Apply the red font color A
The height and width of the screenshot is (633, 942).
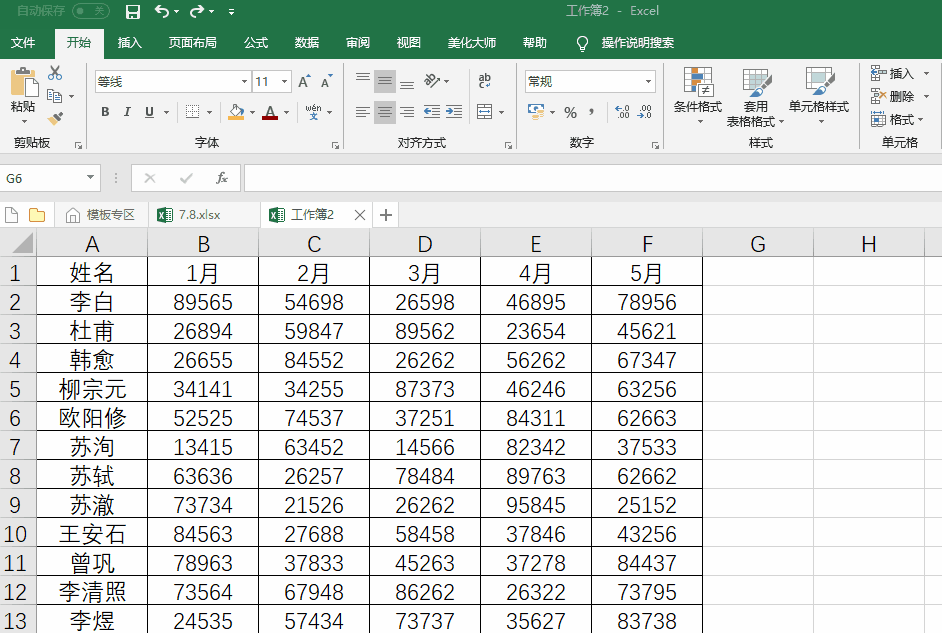coord(270,112)
